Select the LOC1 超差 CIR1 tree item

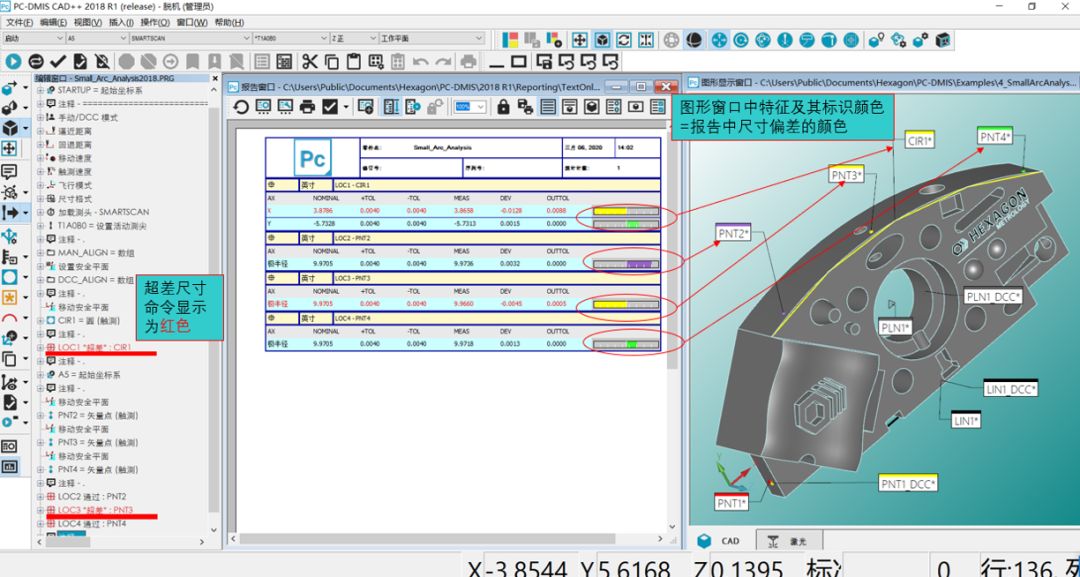click(x=94, y=348)
